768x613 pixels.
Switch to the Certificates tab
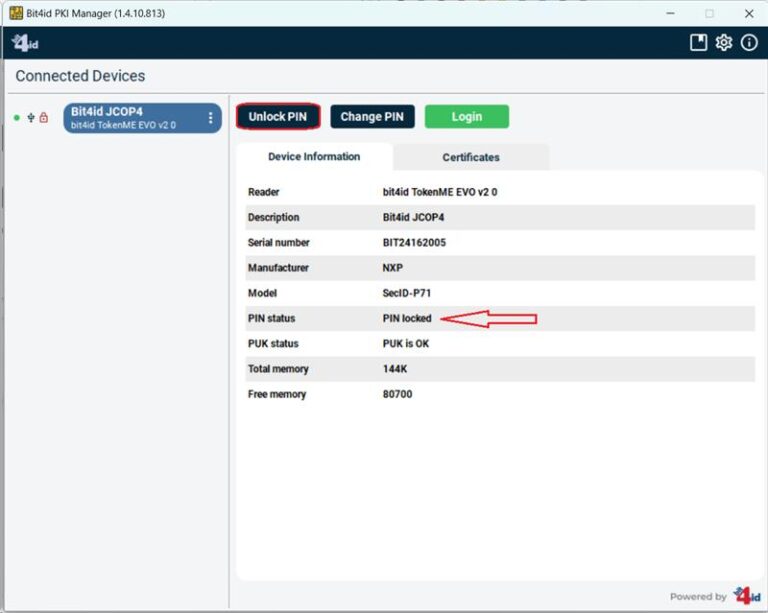pyautogui.click(x=470, y=157)
